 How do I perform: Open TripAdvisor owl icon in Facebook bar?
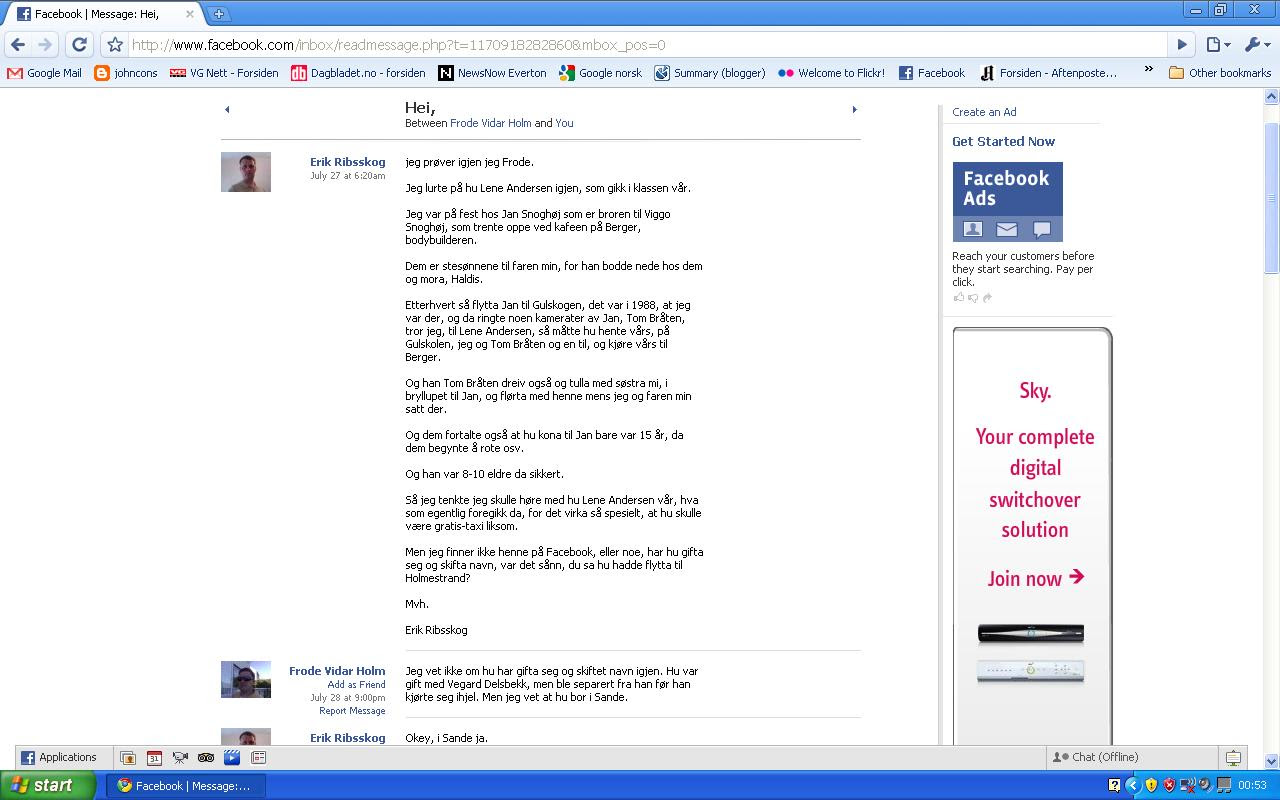[206, 758]
